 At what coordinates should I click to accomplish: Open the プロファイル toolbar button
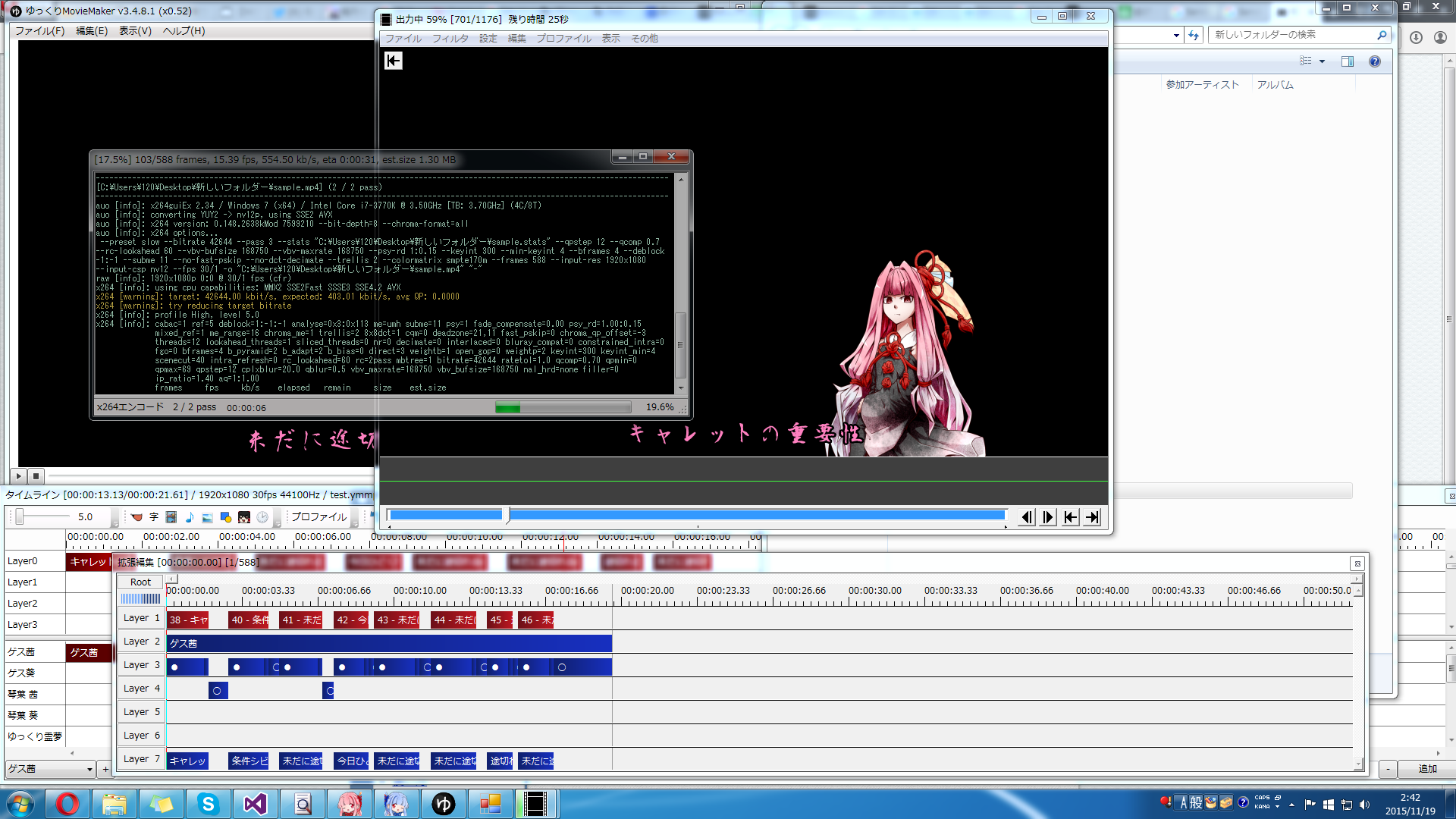(x=318, y=517)
